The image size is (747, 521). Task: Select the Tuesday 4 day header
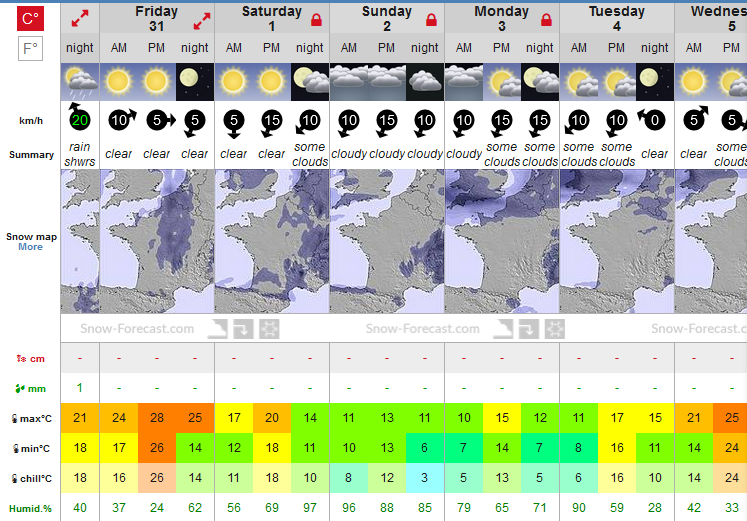coord(617,18)
